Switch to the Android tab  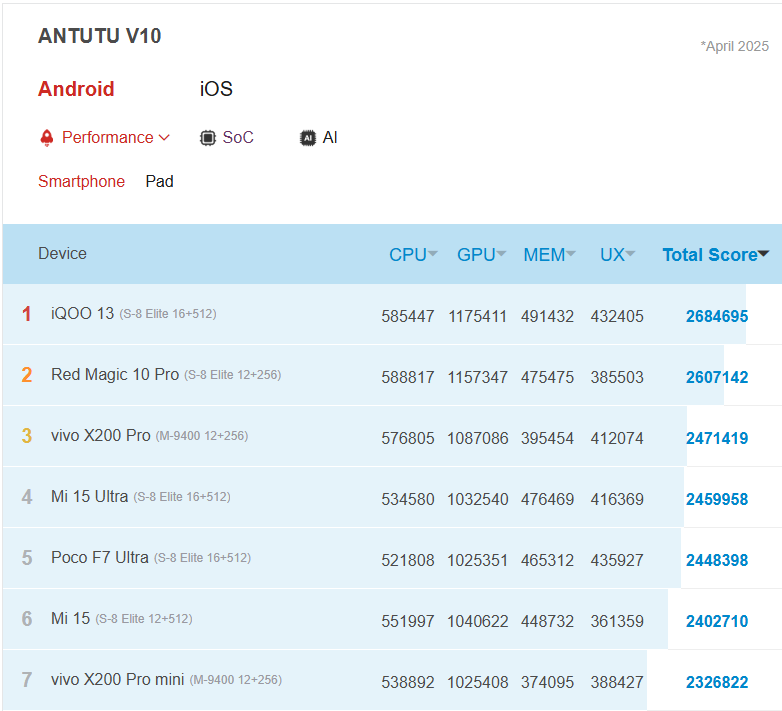(76, 89)
